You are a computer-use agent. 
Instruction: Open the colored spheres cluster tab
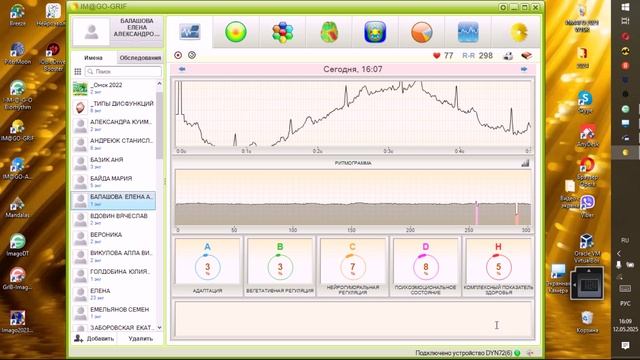point(282,33)
